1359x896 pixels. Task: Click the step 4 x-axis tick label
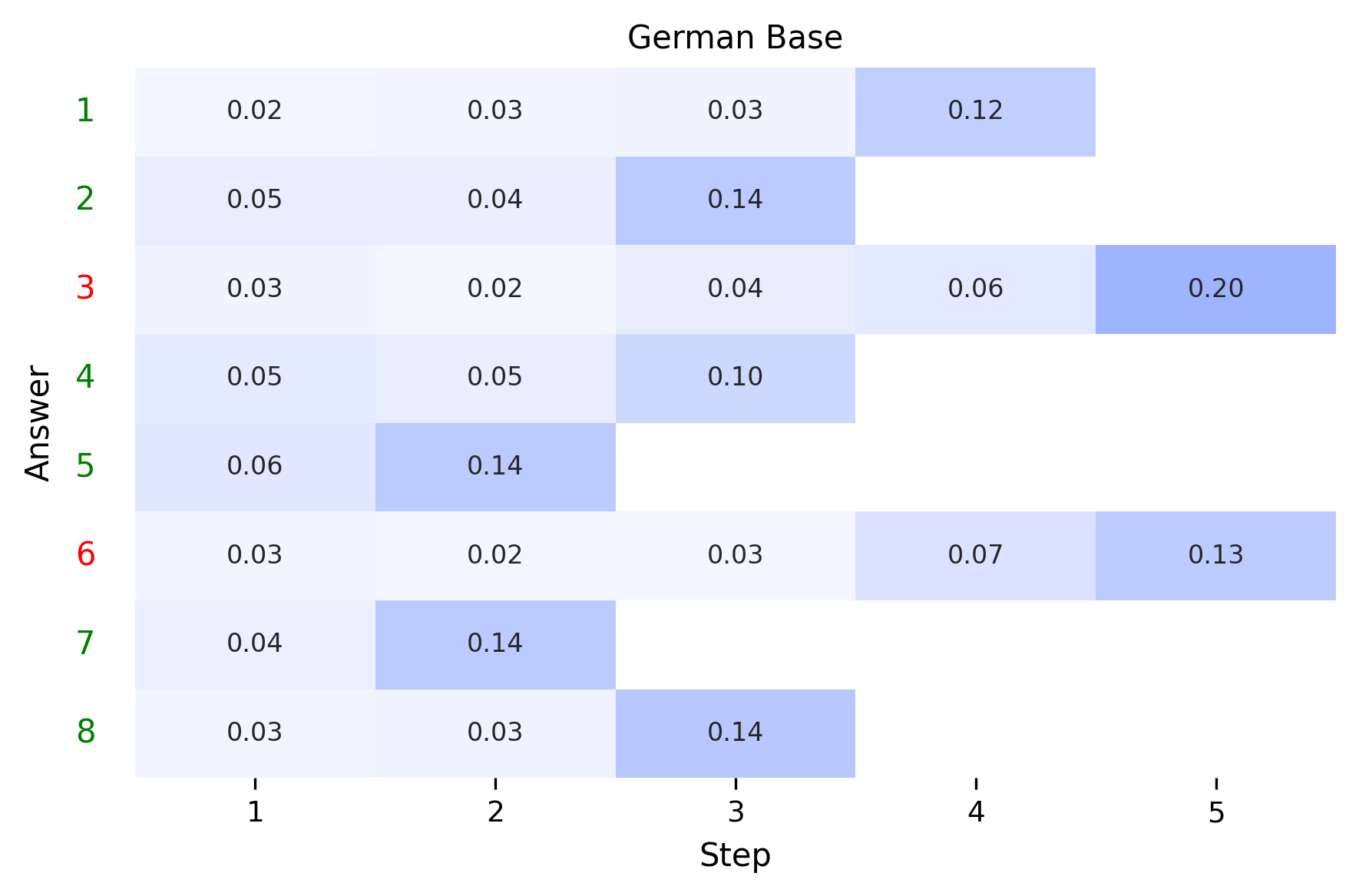click(x=975, y=812)
